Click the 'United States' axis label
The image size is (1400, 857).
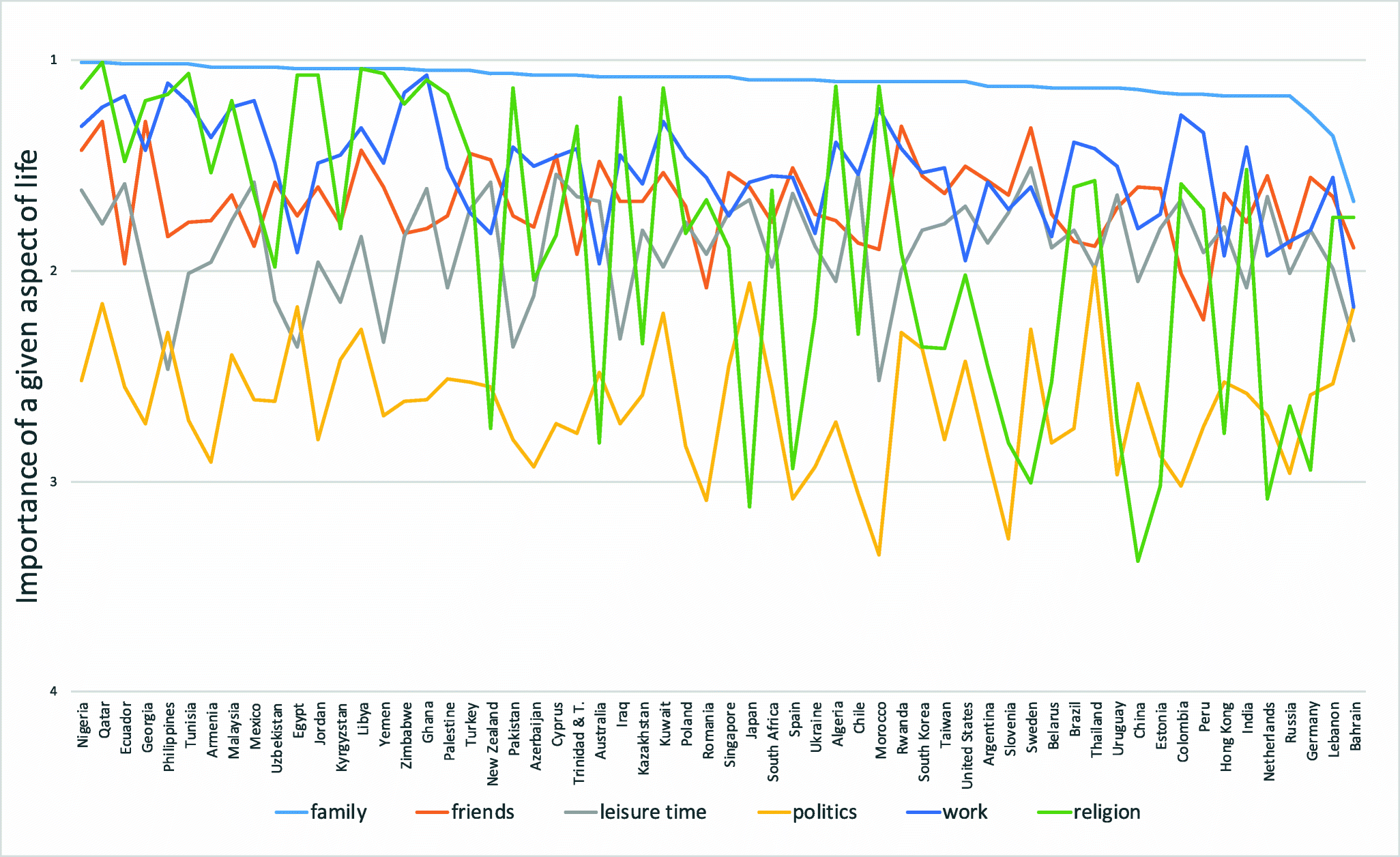[967, 745]
